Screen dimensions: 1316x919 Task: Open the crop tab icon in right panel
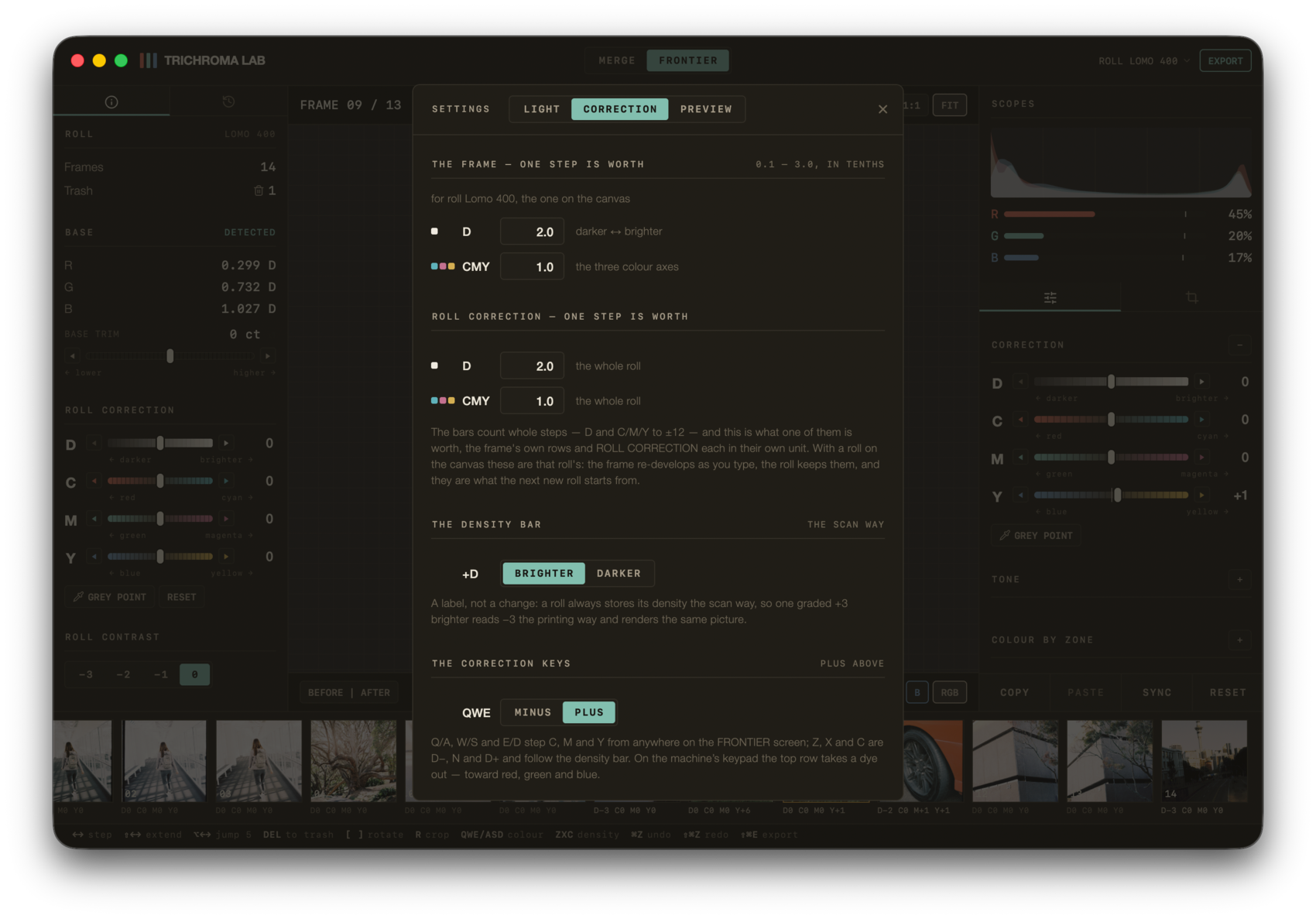(1191, 297)
